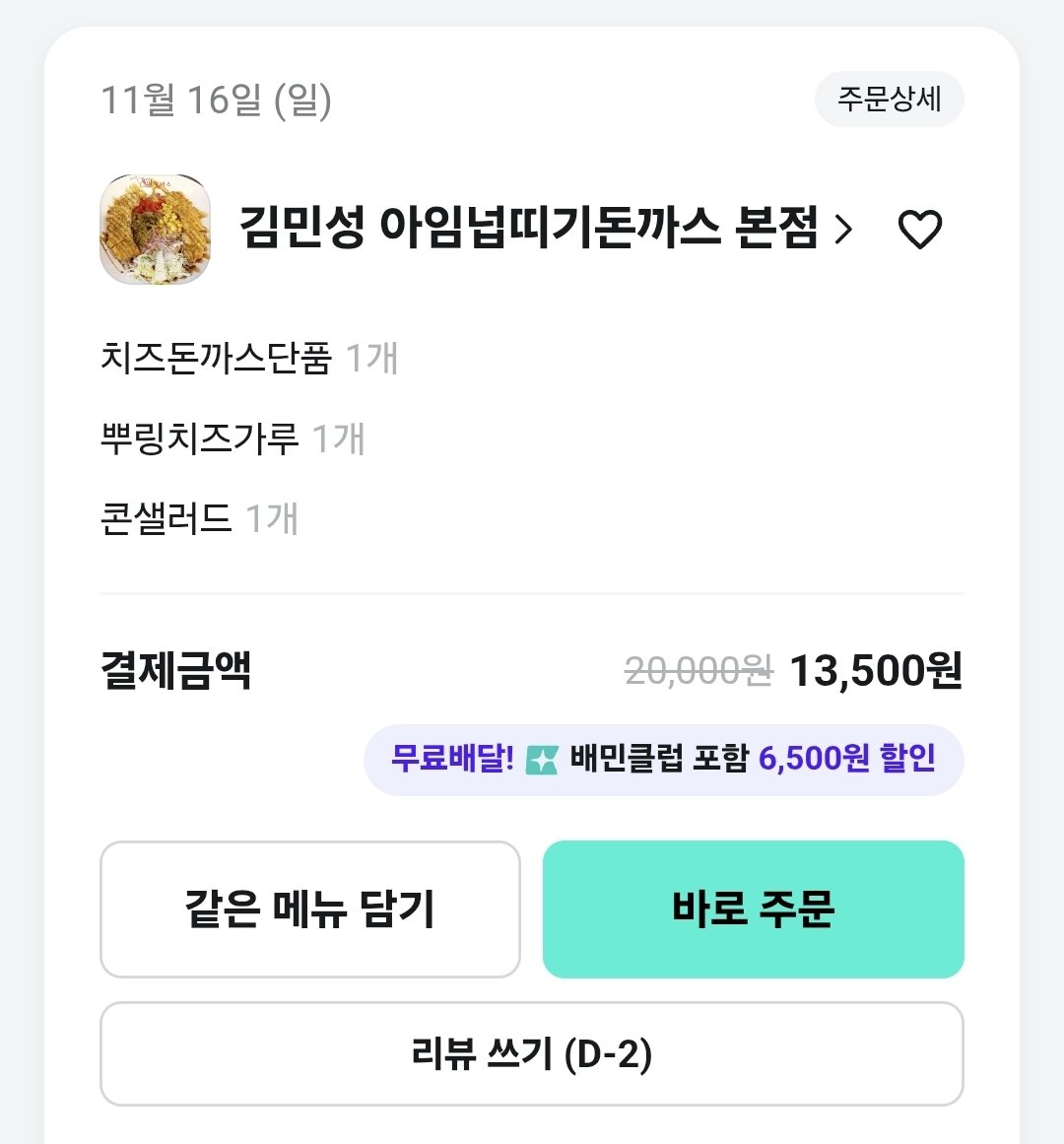Open the 주문상세 order details
The image size is (1064, 1144).
(889, 100)
